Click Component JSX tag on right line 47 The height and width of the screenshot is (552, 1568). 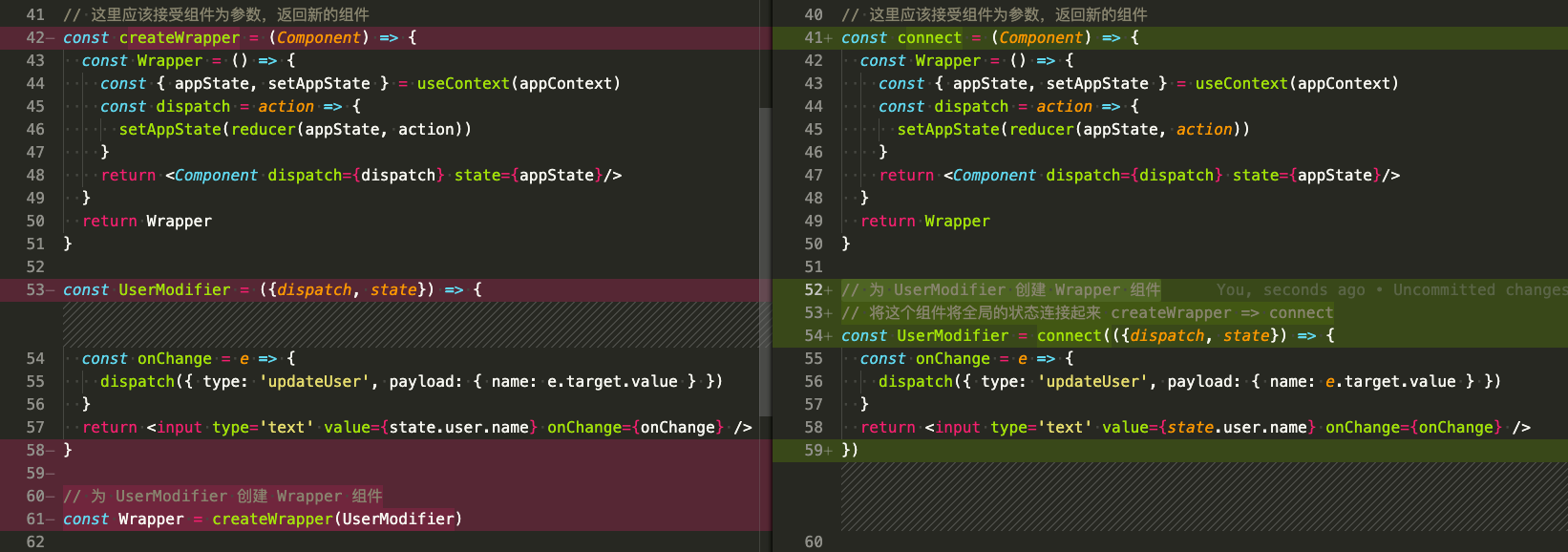993,175
